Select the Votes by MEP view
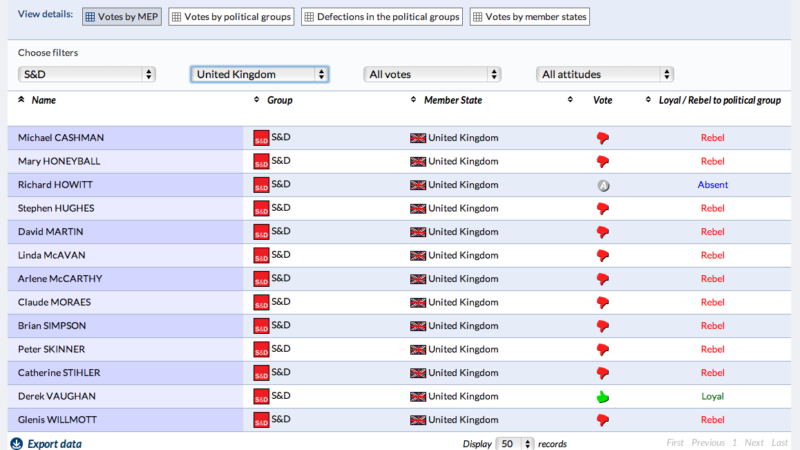The height and width of the screenshot is (450, 800). 121,17
